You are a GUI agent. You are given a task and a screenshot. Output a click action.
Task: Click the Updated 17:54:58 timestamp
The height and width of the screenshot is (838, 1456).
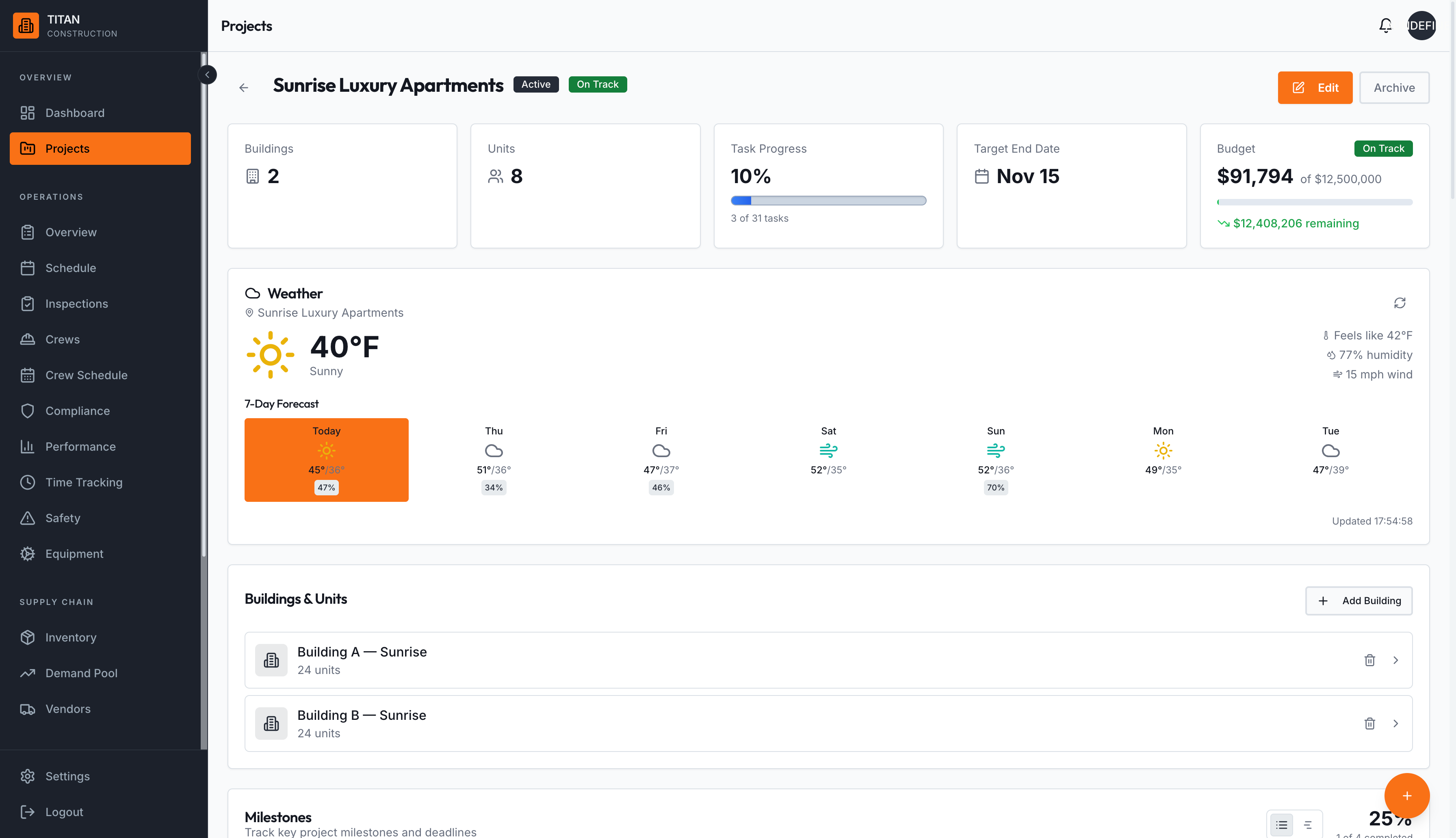pos(1372,521)
